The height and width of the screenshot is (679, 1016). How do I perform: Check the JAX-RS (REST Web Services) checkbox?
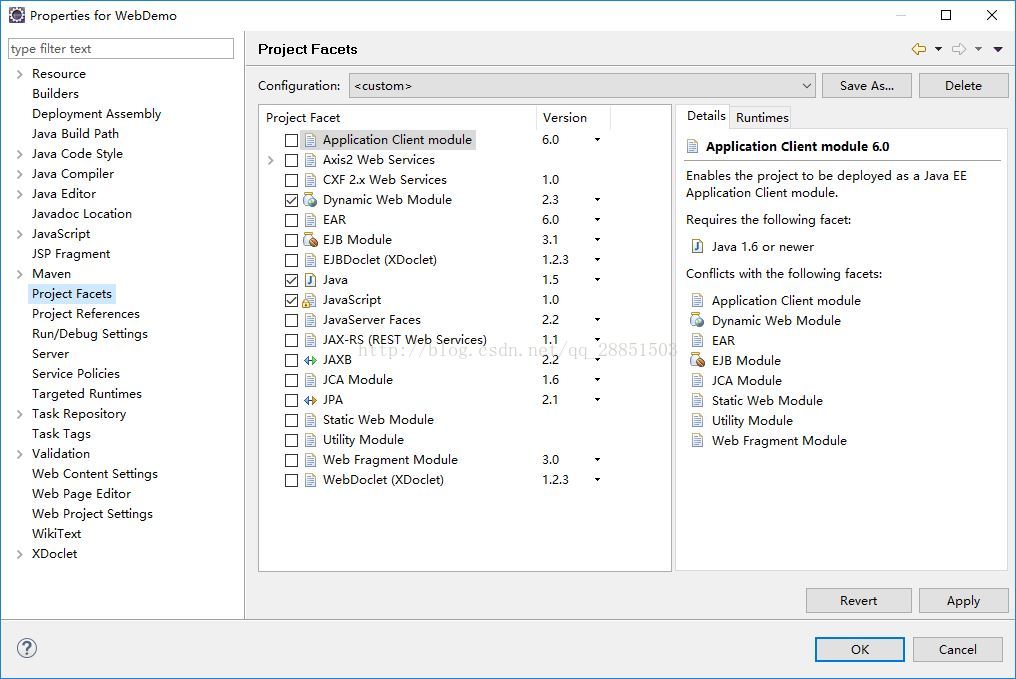point(292,341)
